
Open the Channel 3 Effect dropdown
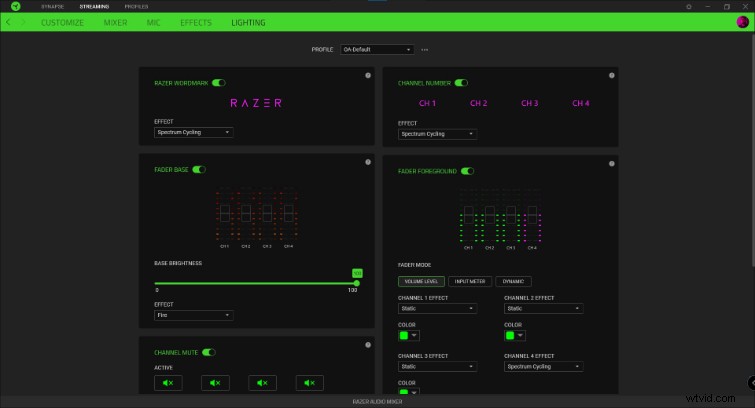[437, 367]
